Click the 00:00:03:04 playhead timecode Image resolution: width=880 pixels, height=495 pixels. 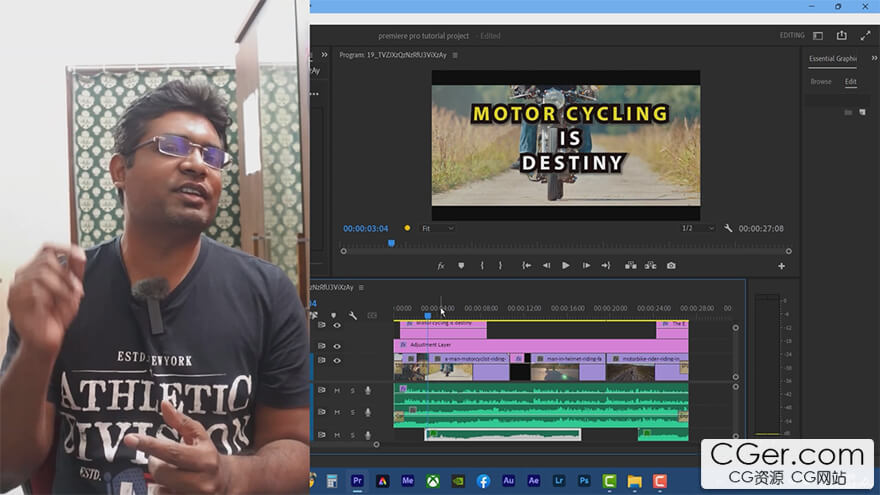[x=365, y=228]
